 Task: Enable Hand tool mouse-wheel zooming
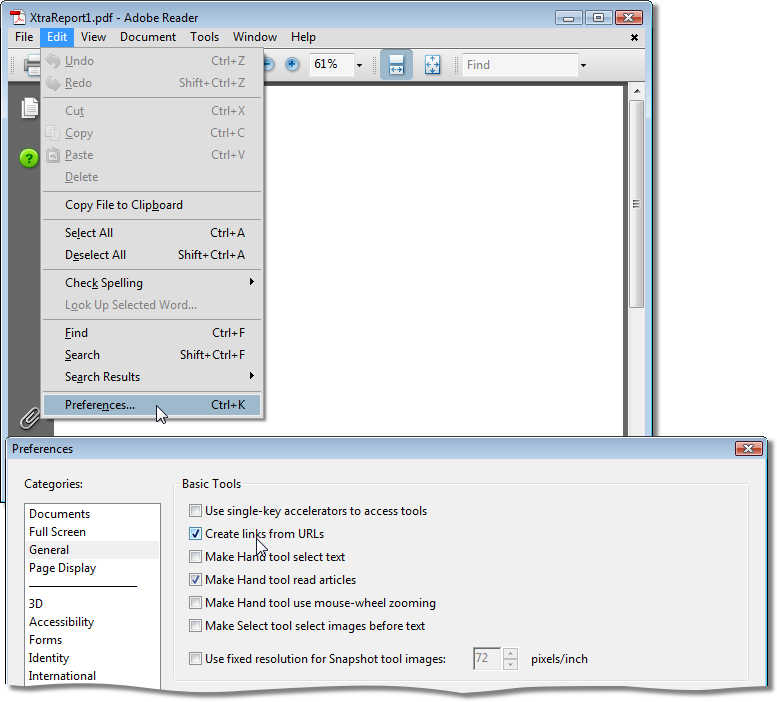[195, 602]
